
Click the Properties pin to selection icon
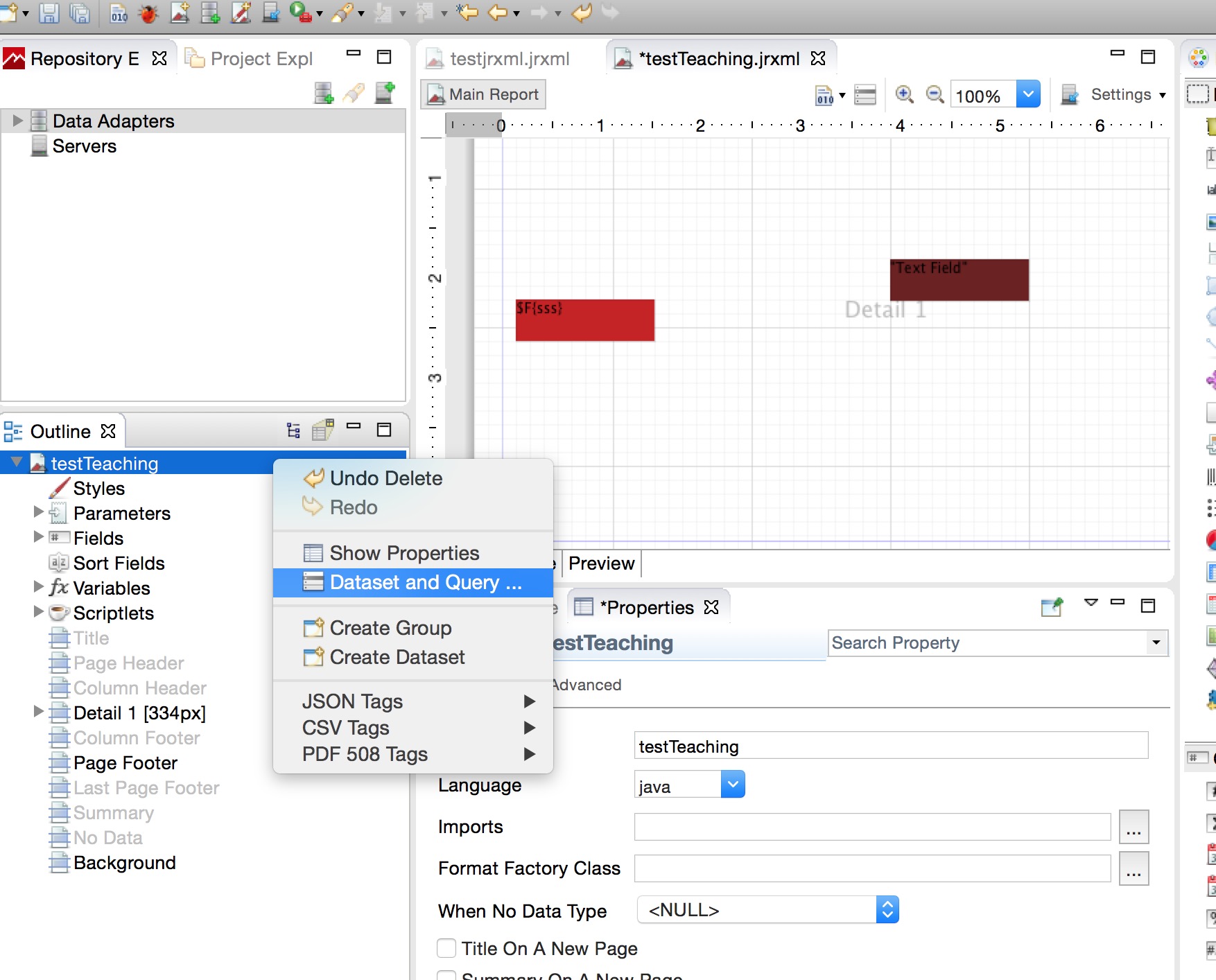[1052, 607]
